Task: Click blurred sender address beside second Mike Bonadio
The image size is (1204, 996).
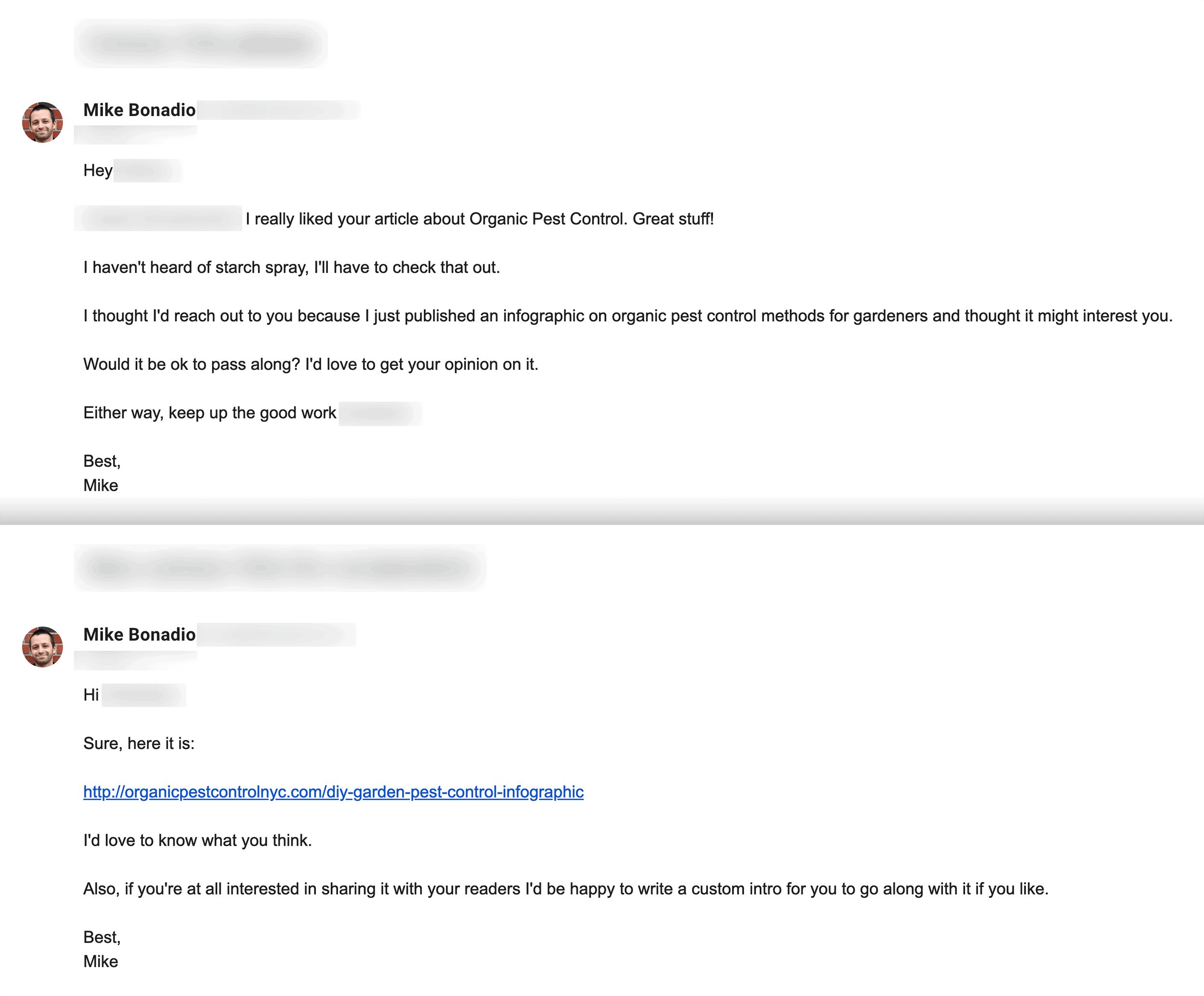Action: coord(276,634)
